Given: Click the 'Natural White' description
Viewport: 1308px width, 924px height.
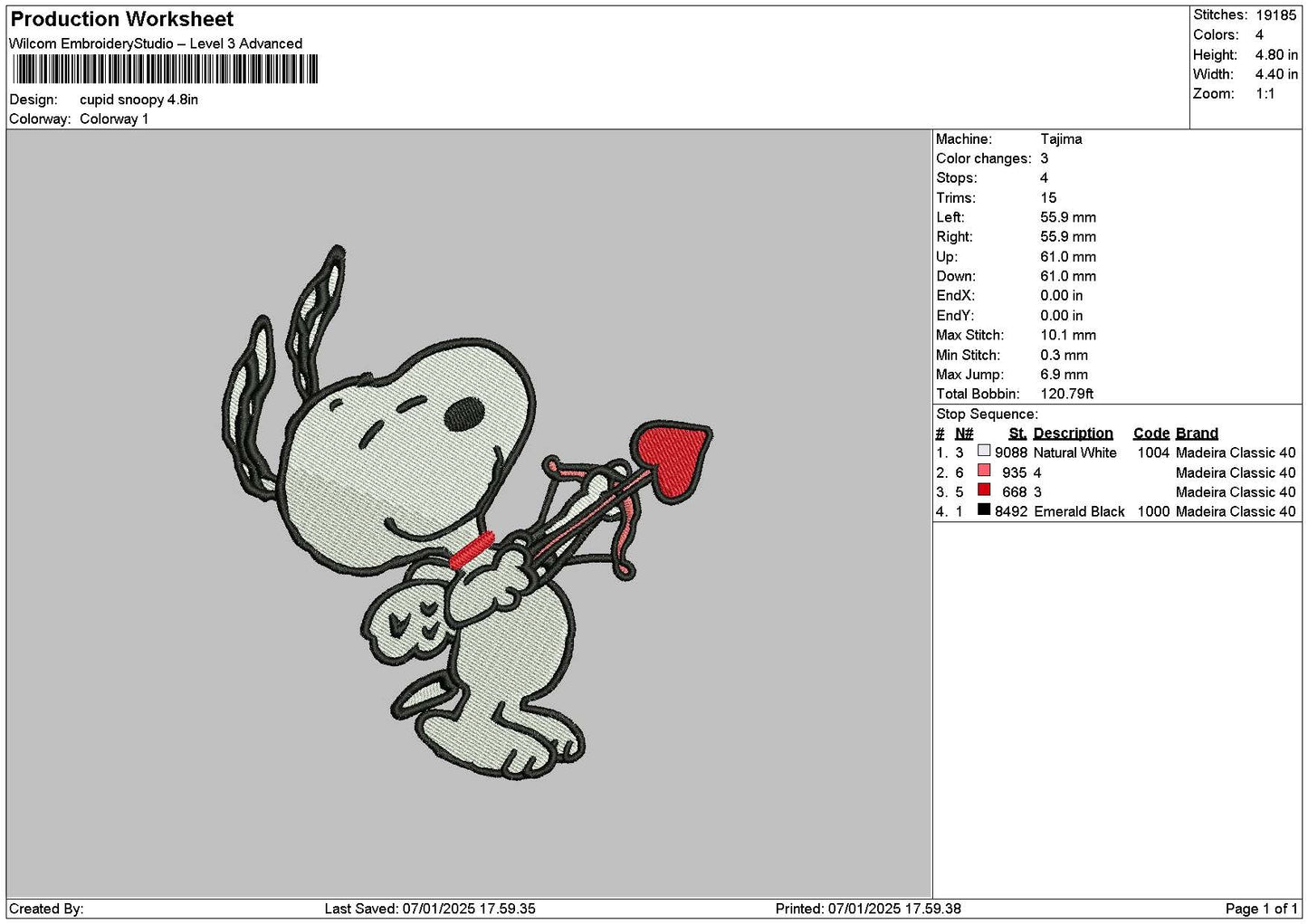Looking at the screenshot, I should point(1074,452).
